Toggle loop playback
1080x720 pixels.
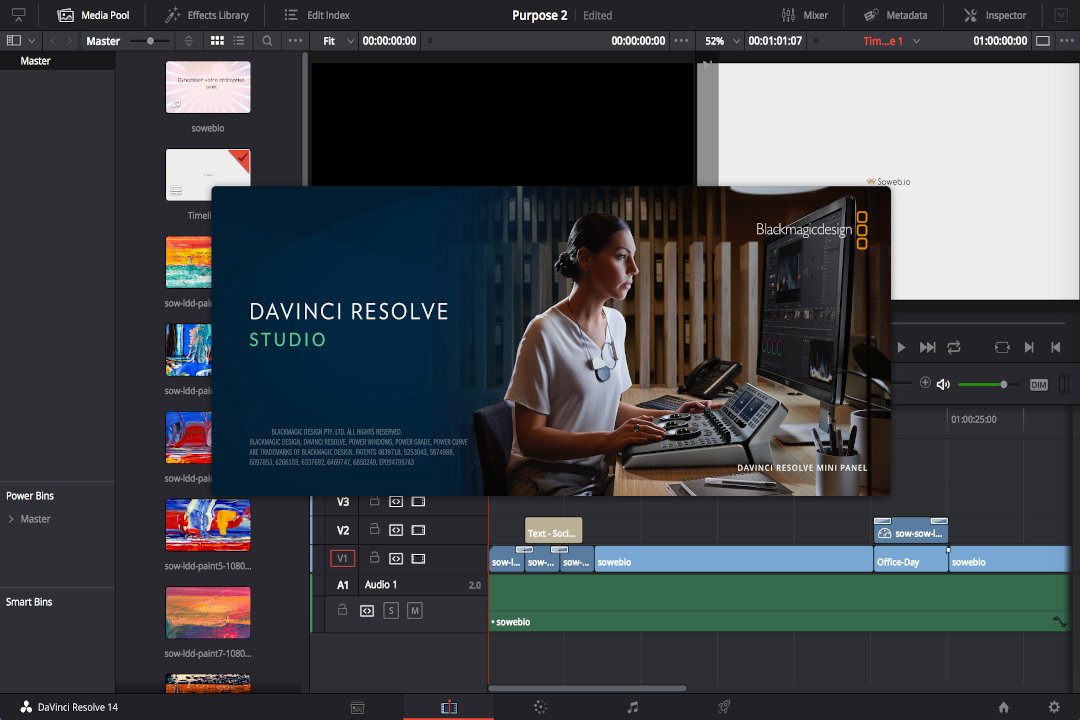(x=954, y=347)
